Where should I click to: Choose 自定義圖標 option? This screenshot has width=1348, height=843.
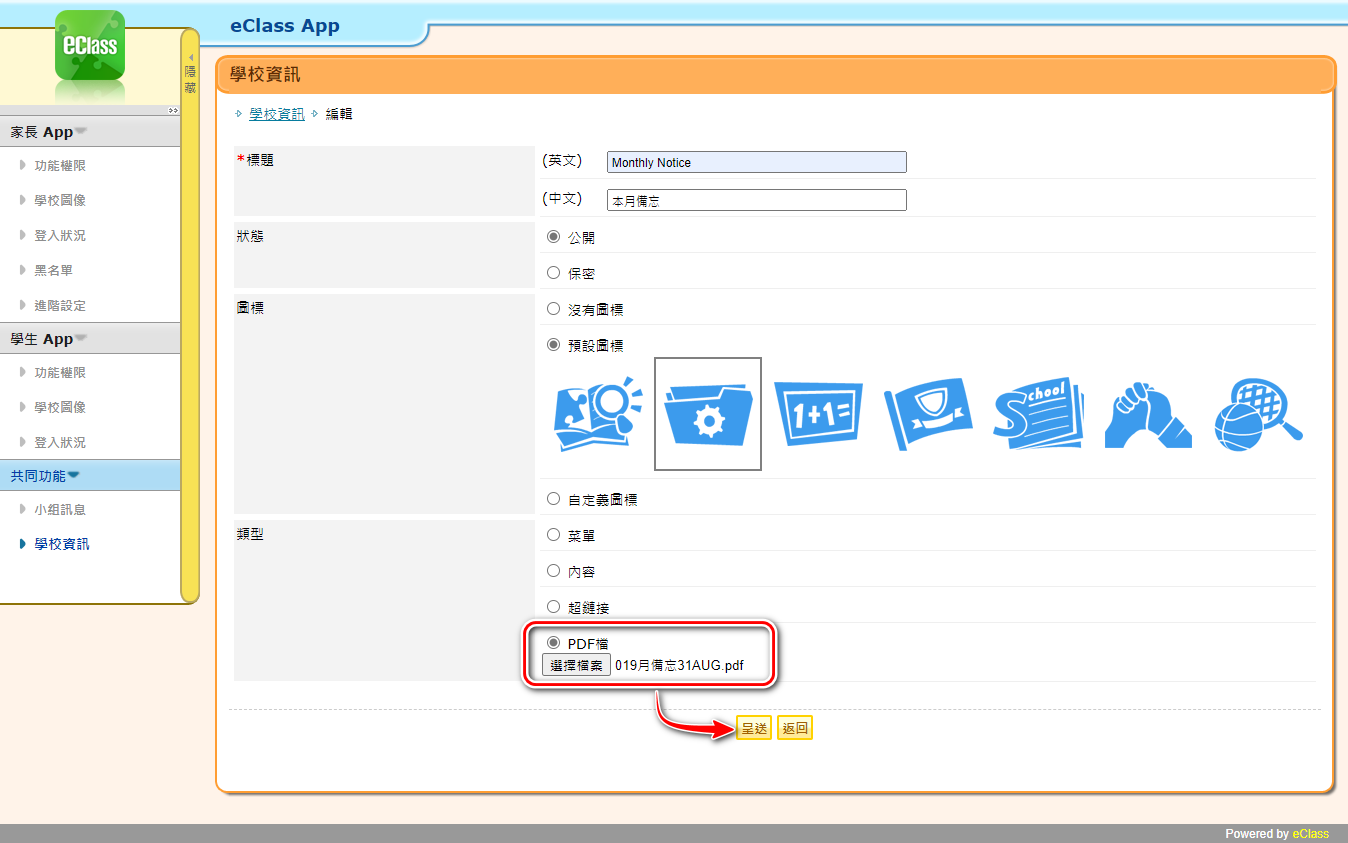[553, 498]
